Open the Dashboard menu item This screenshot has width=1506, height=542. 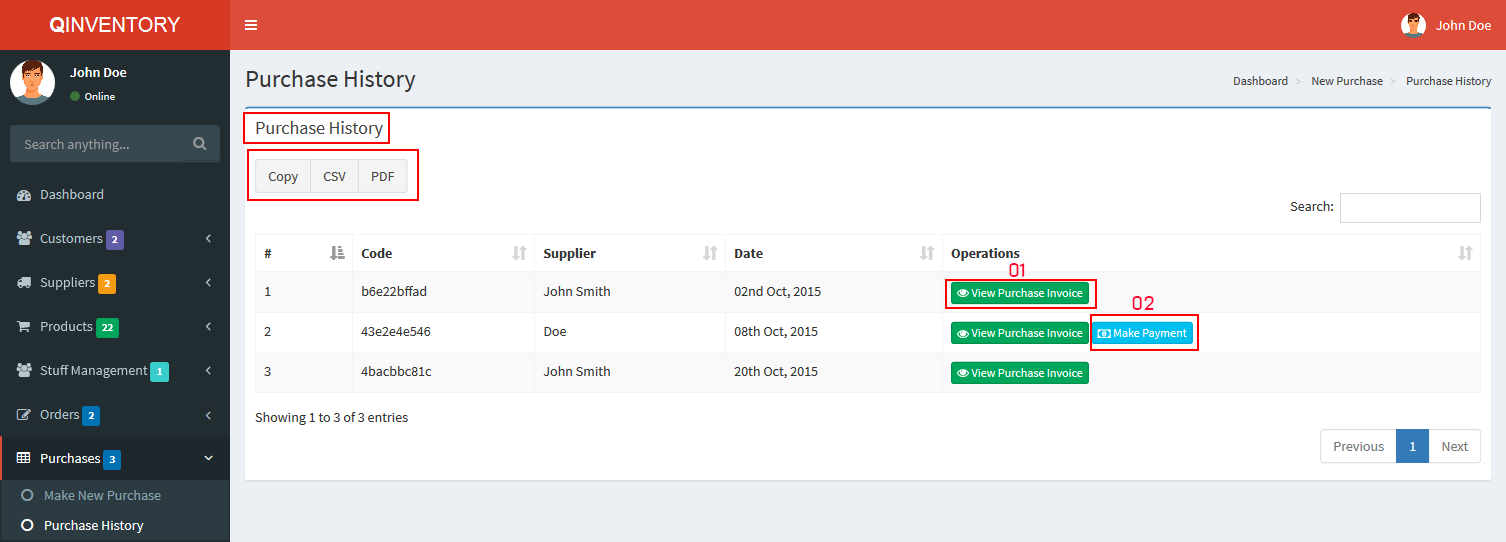point(115,195)
